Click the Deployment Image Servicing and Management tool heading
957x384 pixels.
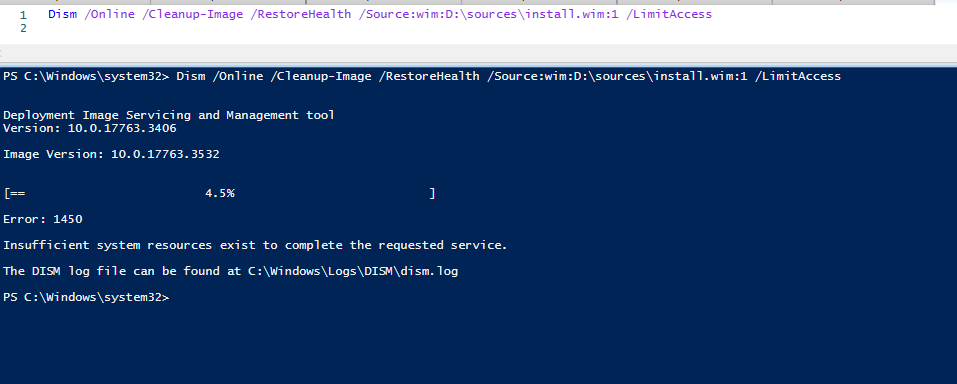168,115
